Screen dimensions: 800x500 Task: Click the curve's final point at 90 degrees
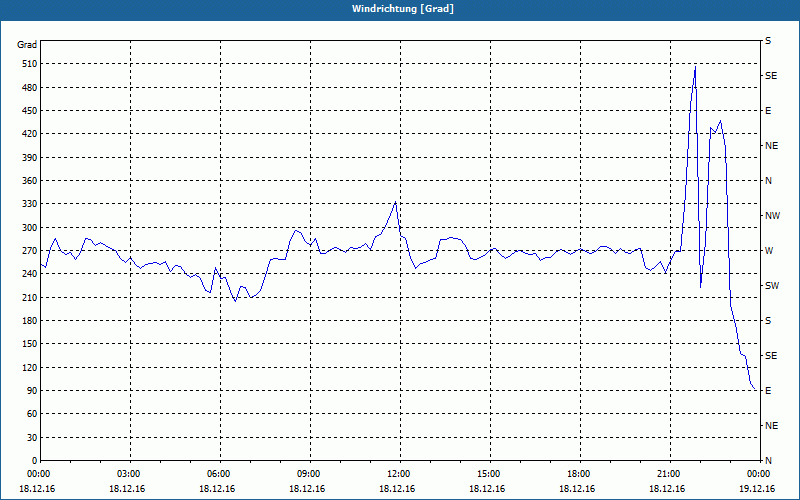click(x=755, y=390)
